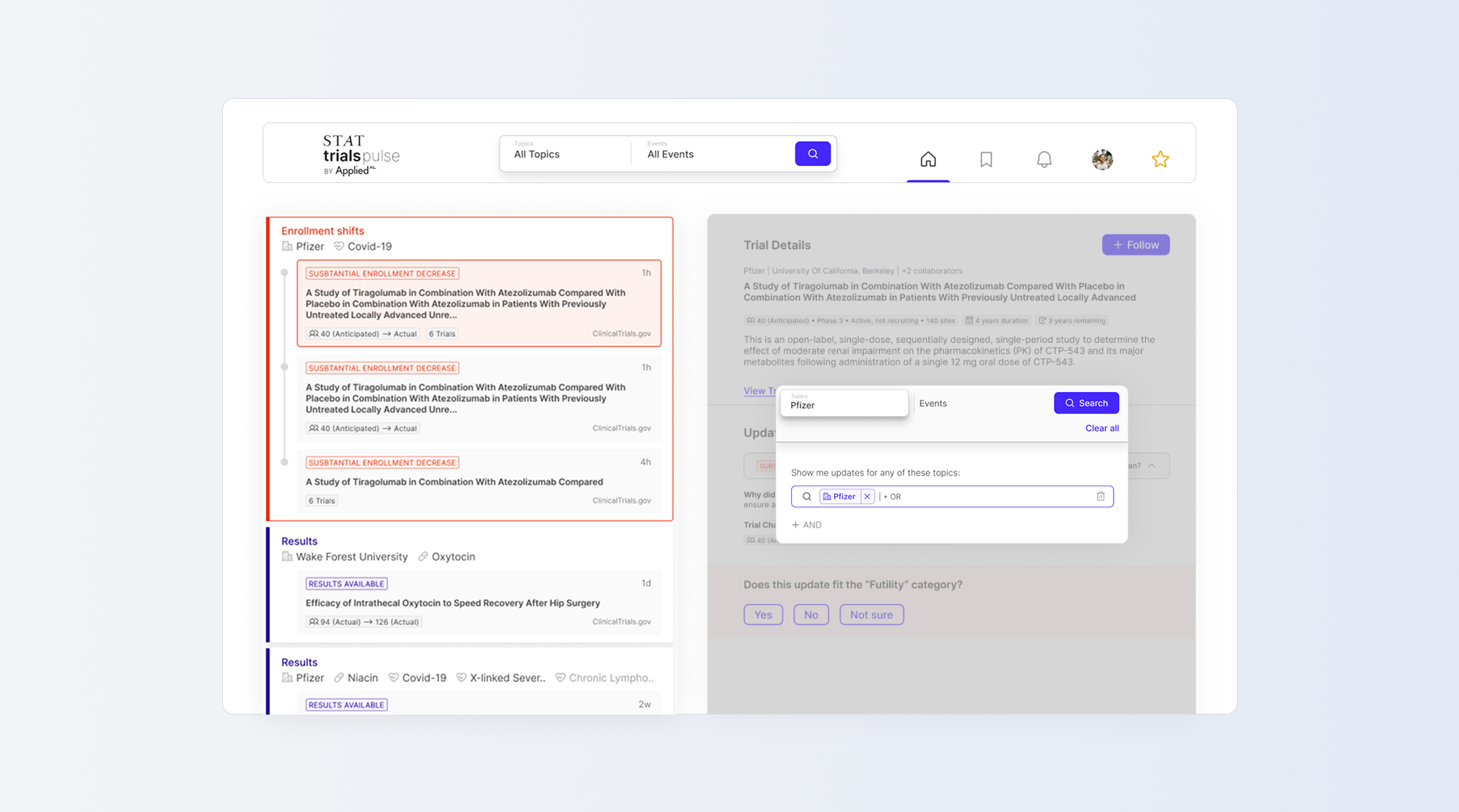This screenshot has width=1459, height=812.
Task: Select Yes for the Futility category
Action: [x=762, y=615]
